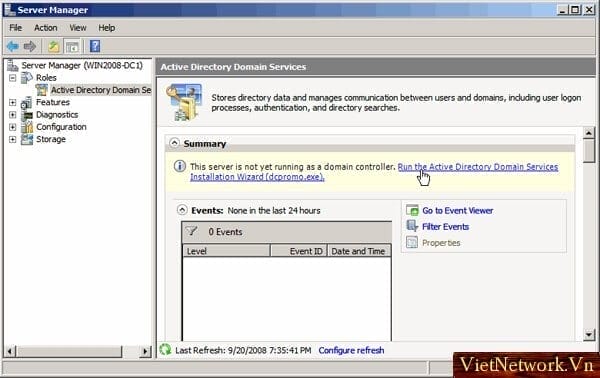
Task: Click the Features node icon
Action: point(27,102)
